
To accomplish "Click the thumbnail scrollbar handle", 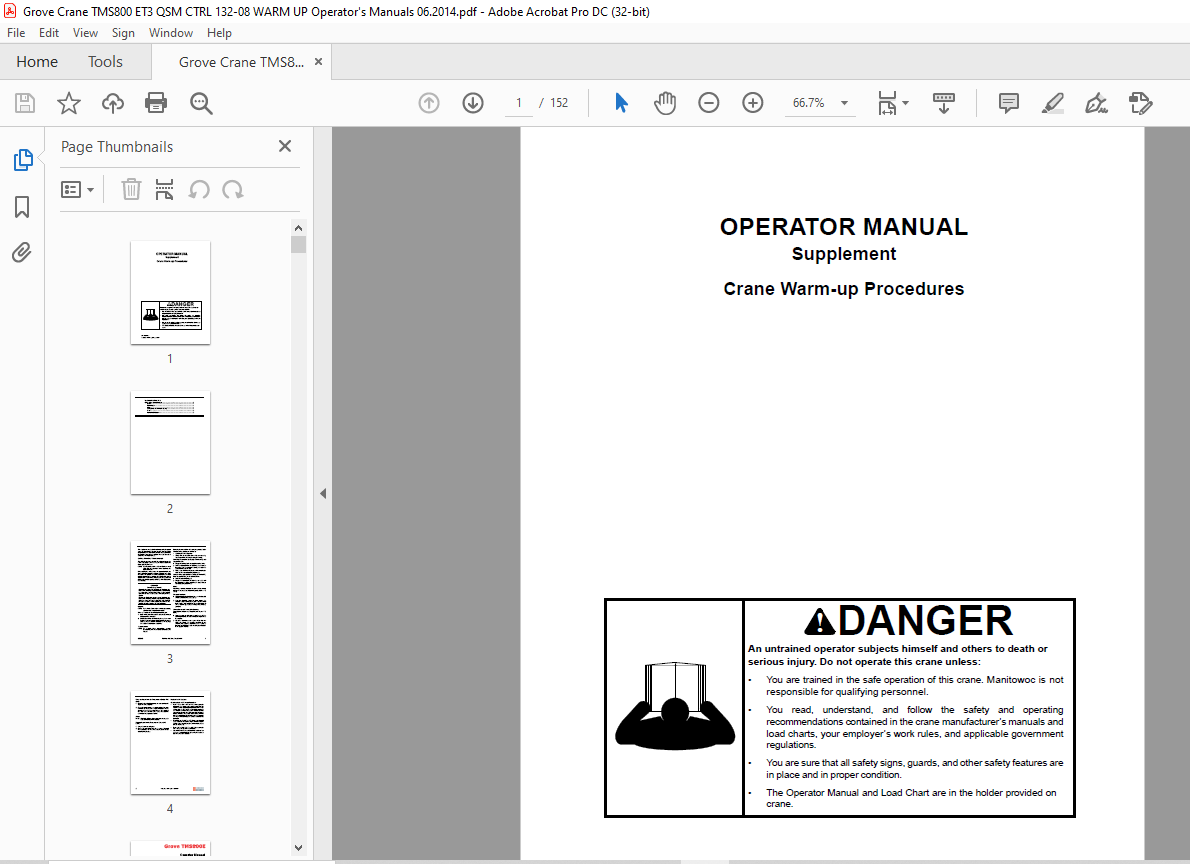I will click(x=298, y=244).
